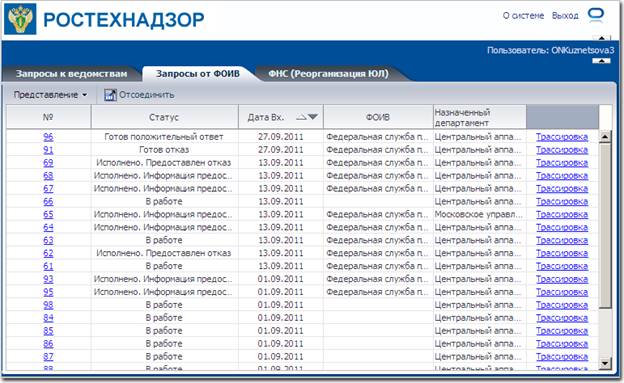Select Федеральная служба cell in row 95
The height and width of the screenshot is (383, 624).
click(x=377, y=292)
